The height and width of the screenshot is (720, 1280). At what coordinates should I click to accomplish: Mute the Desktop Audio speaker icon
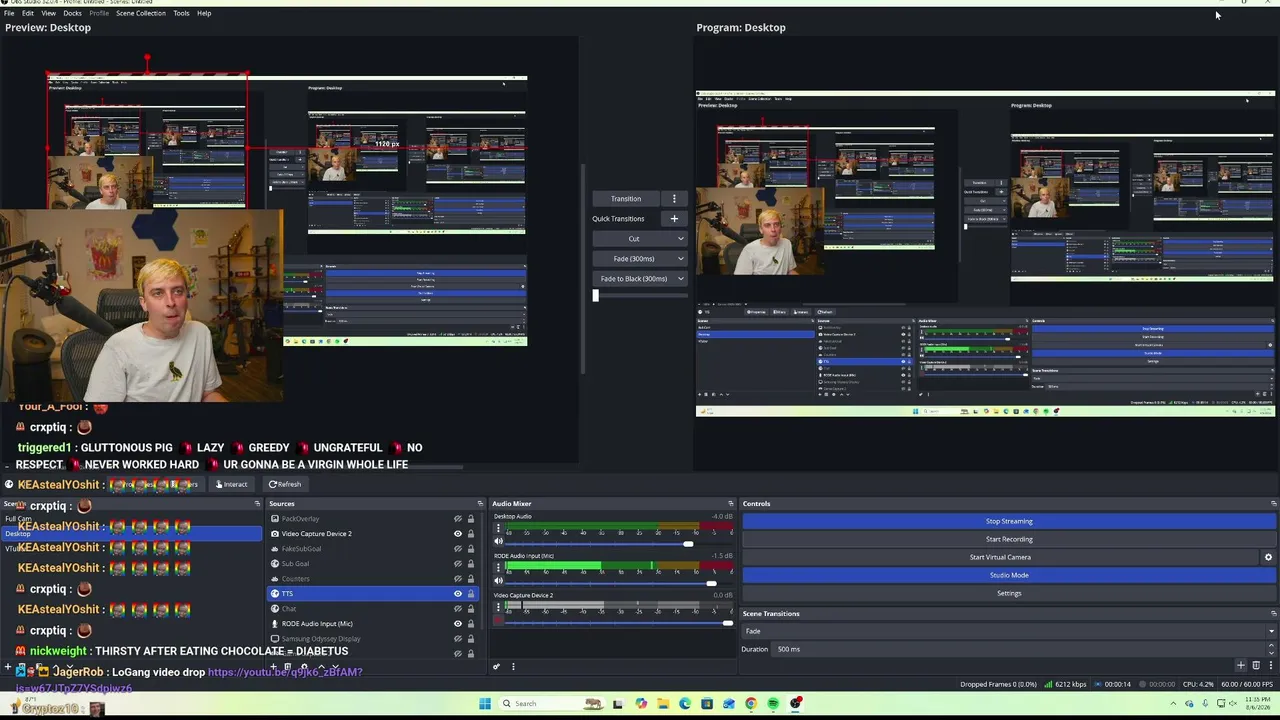tap(499, 541)
